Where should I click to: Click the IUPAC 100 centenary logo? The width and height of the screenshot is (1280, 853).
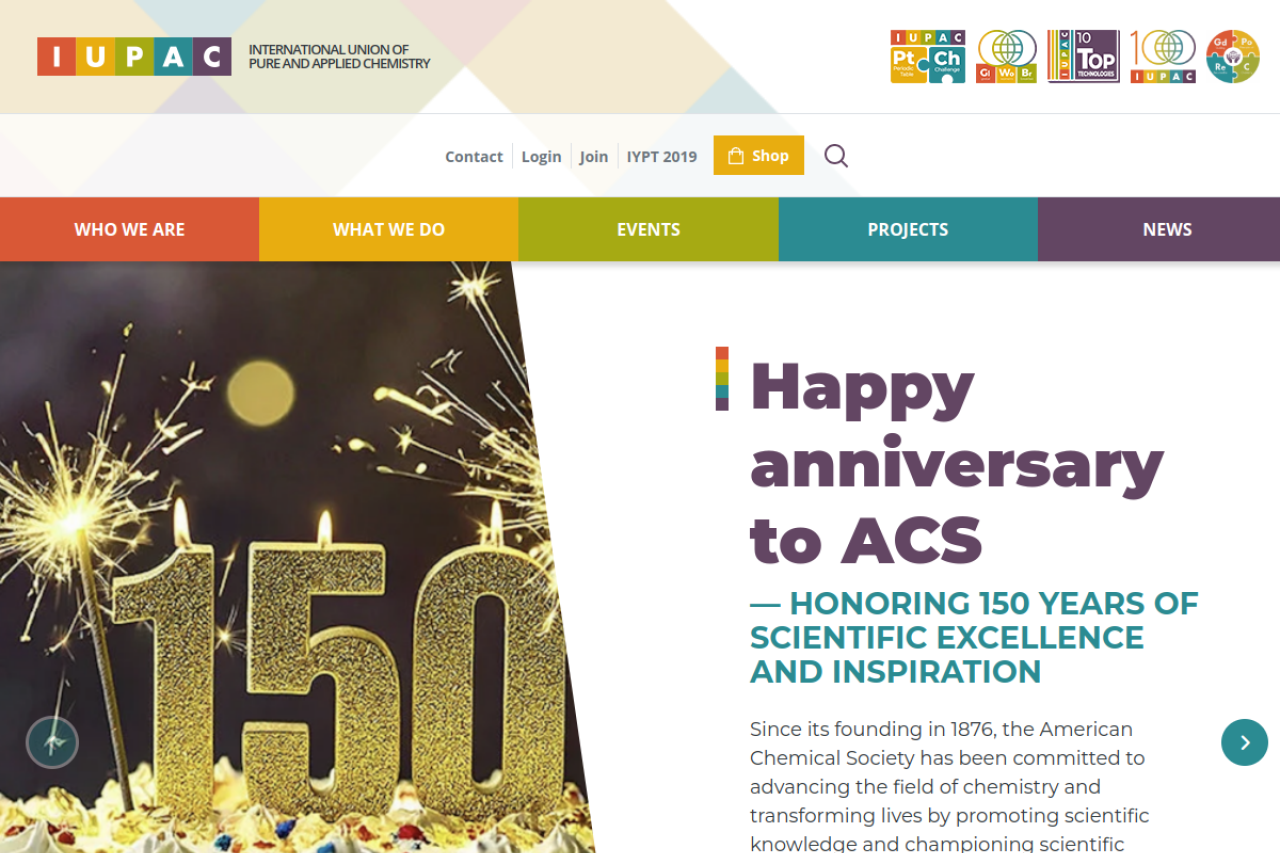(1163, 56)
